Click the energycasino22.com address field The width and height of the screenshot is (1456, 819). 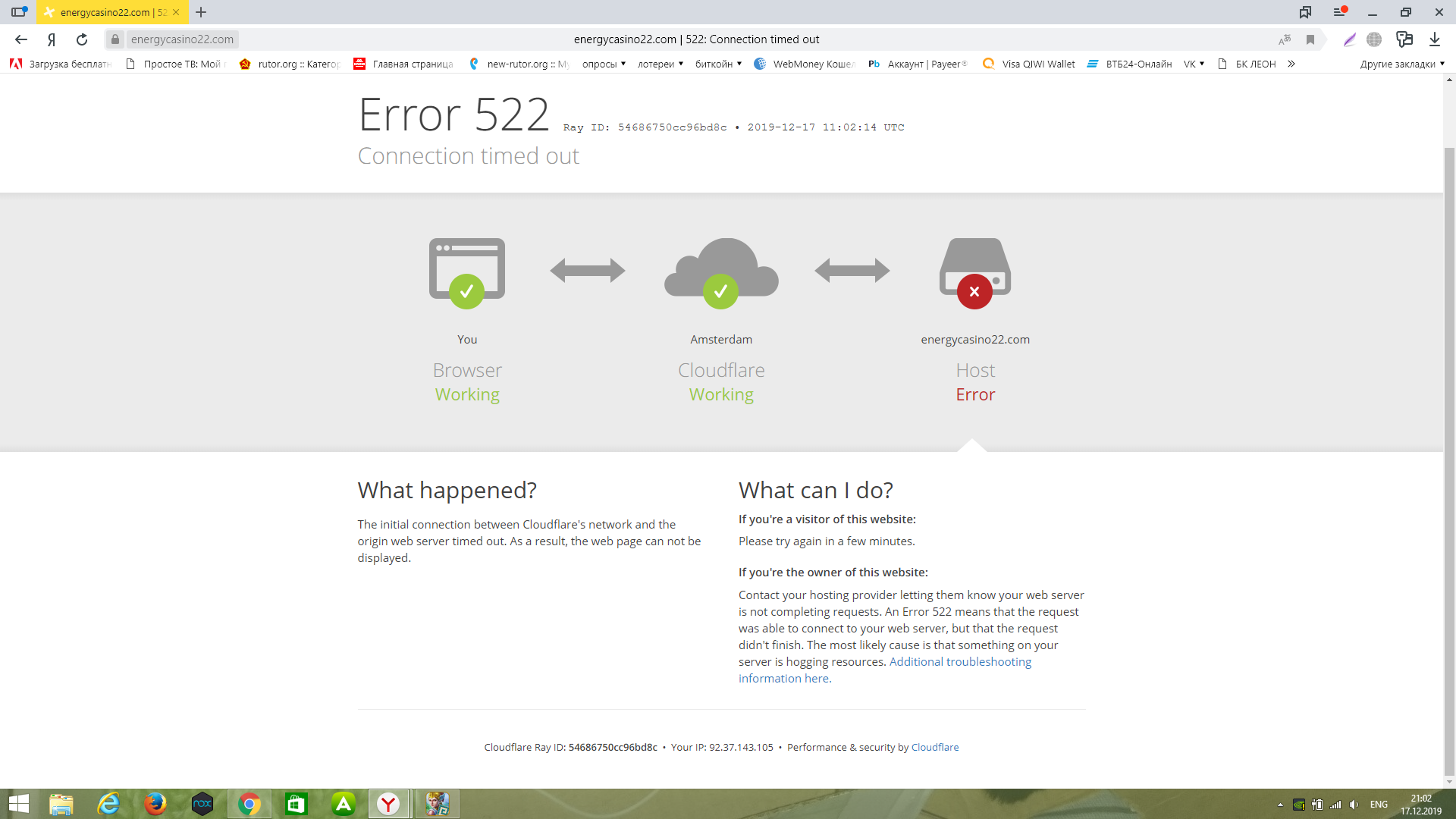[182, 39]
